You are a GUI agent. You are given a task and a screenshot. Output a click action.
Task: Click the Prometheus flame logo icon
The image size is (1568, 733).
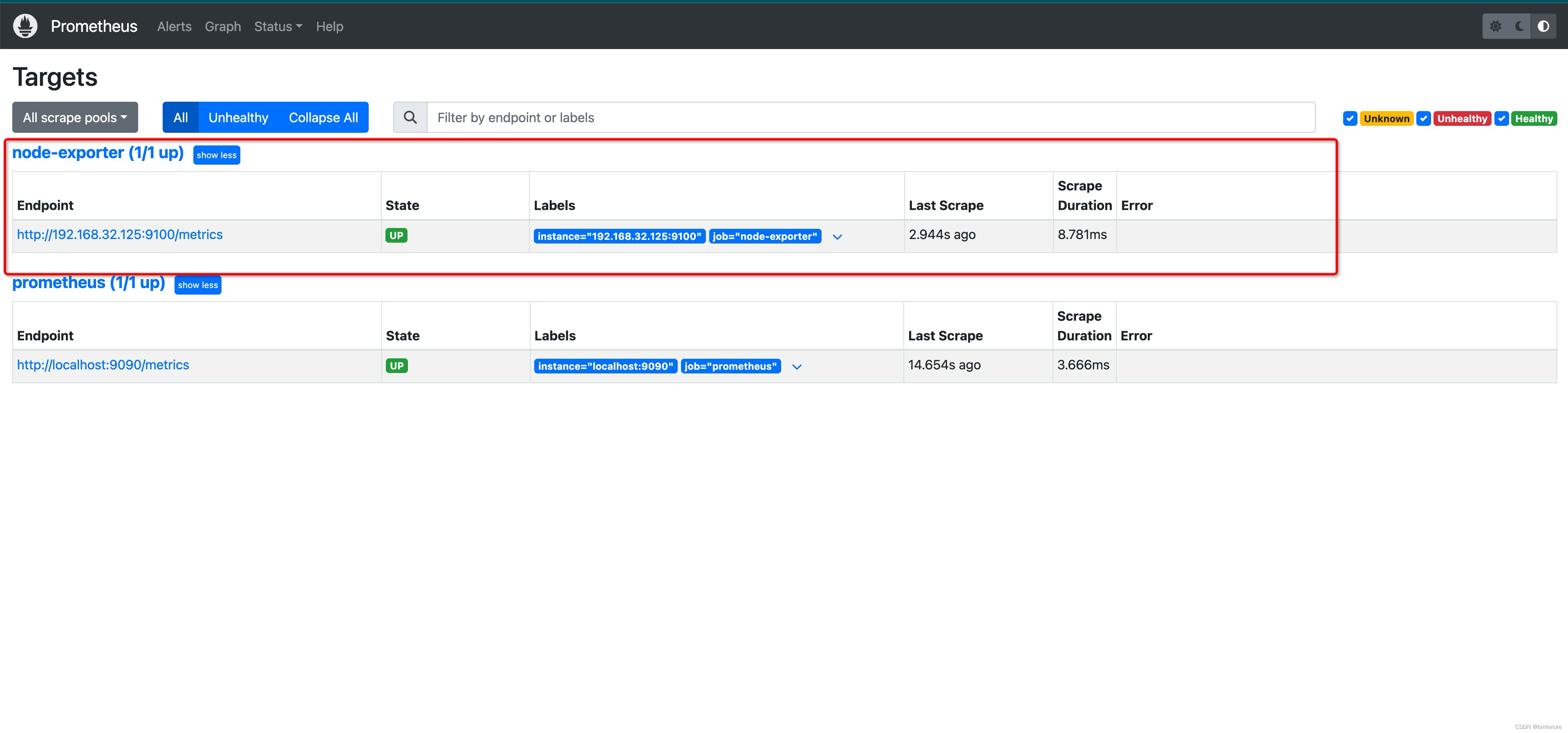(x=25, y=26)
